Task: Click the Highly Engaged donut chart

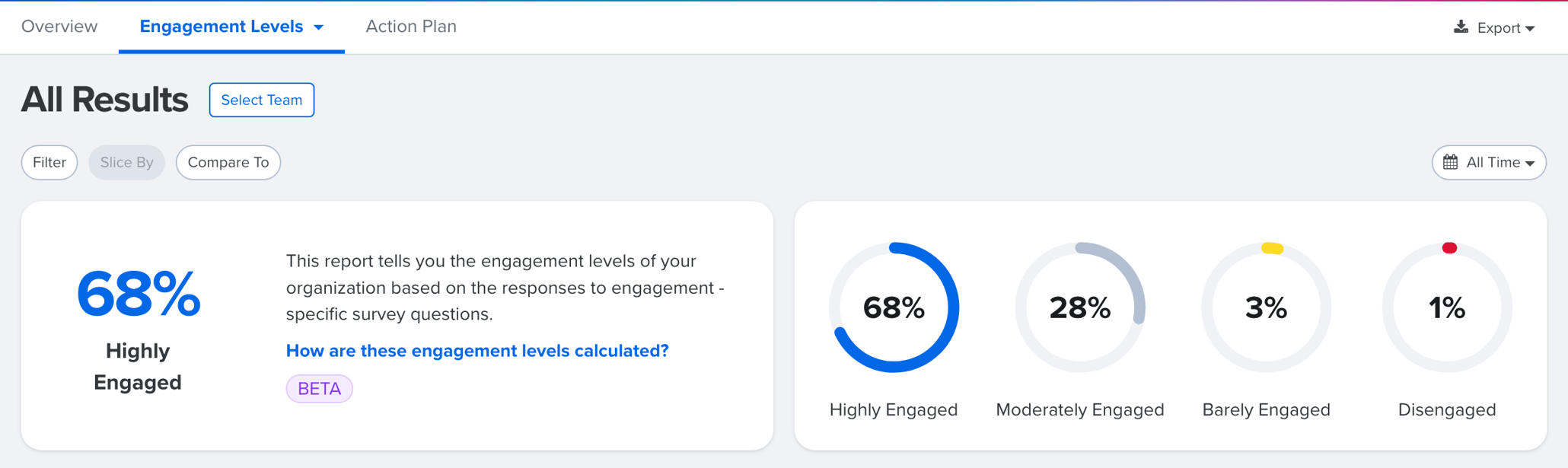Action: pos(893,308)
